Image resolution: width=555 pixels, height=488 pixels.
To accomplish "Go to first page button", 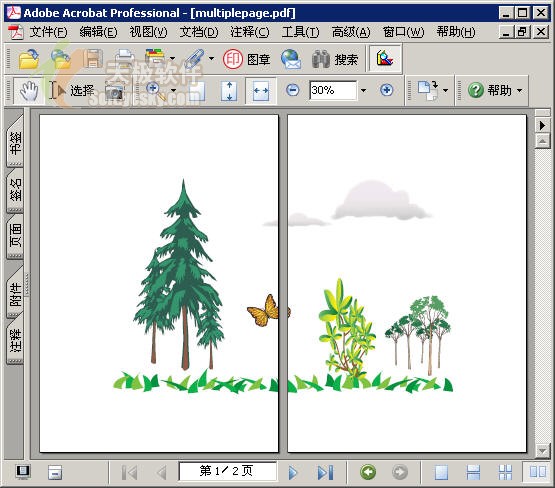I will (x=129, y=472).
